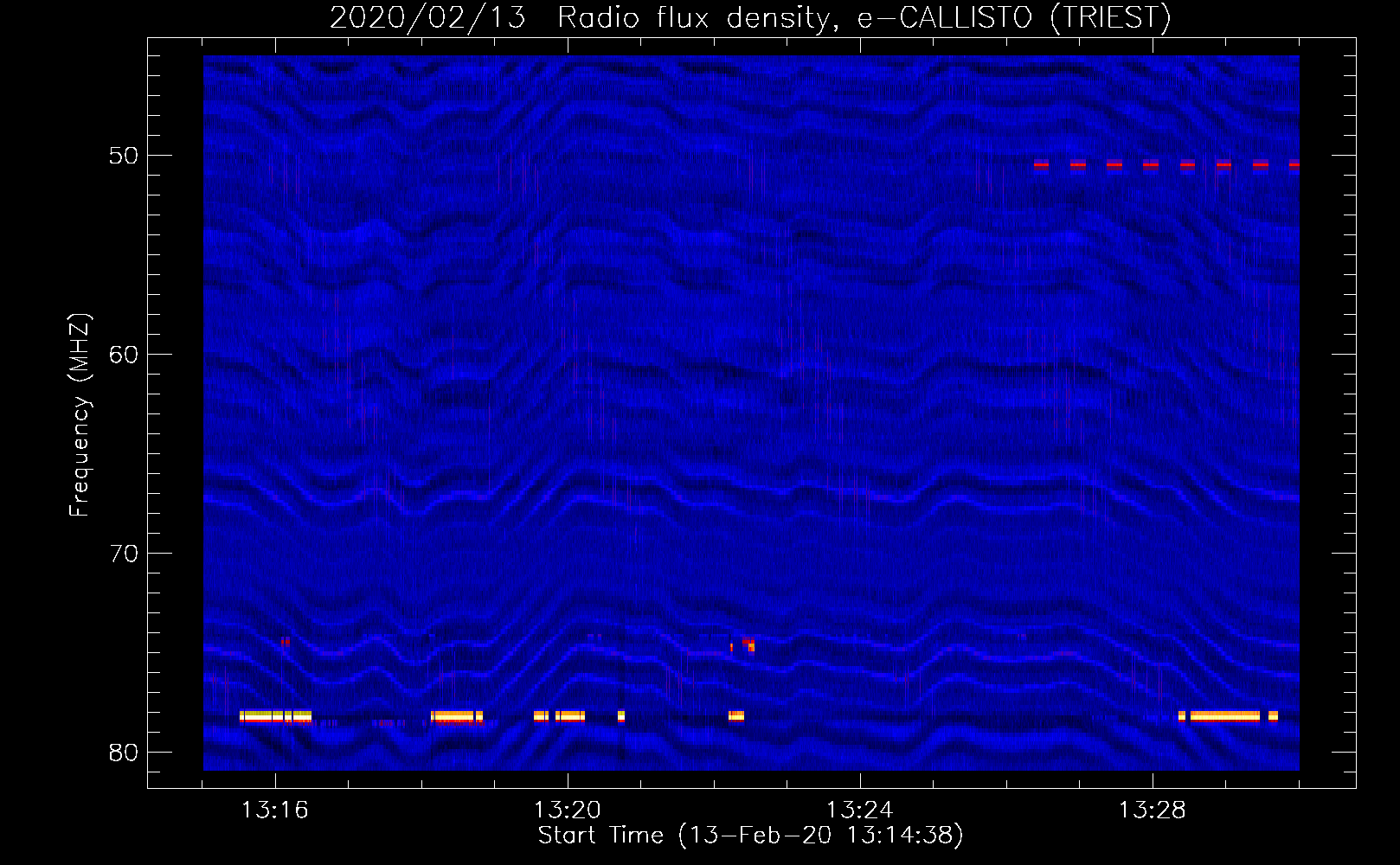This screenshot has height=865, width=1400.
Task: Click the 13:24 time tick label
Action: click(860, 811)
